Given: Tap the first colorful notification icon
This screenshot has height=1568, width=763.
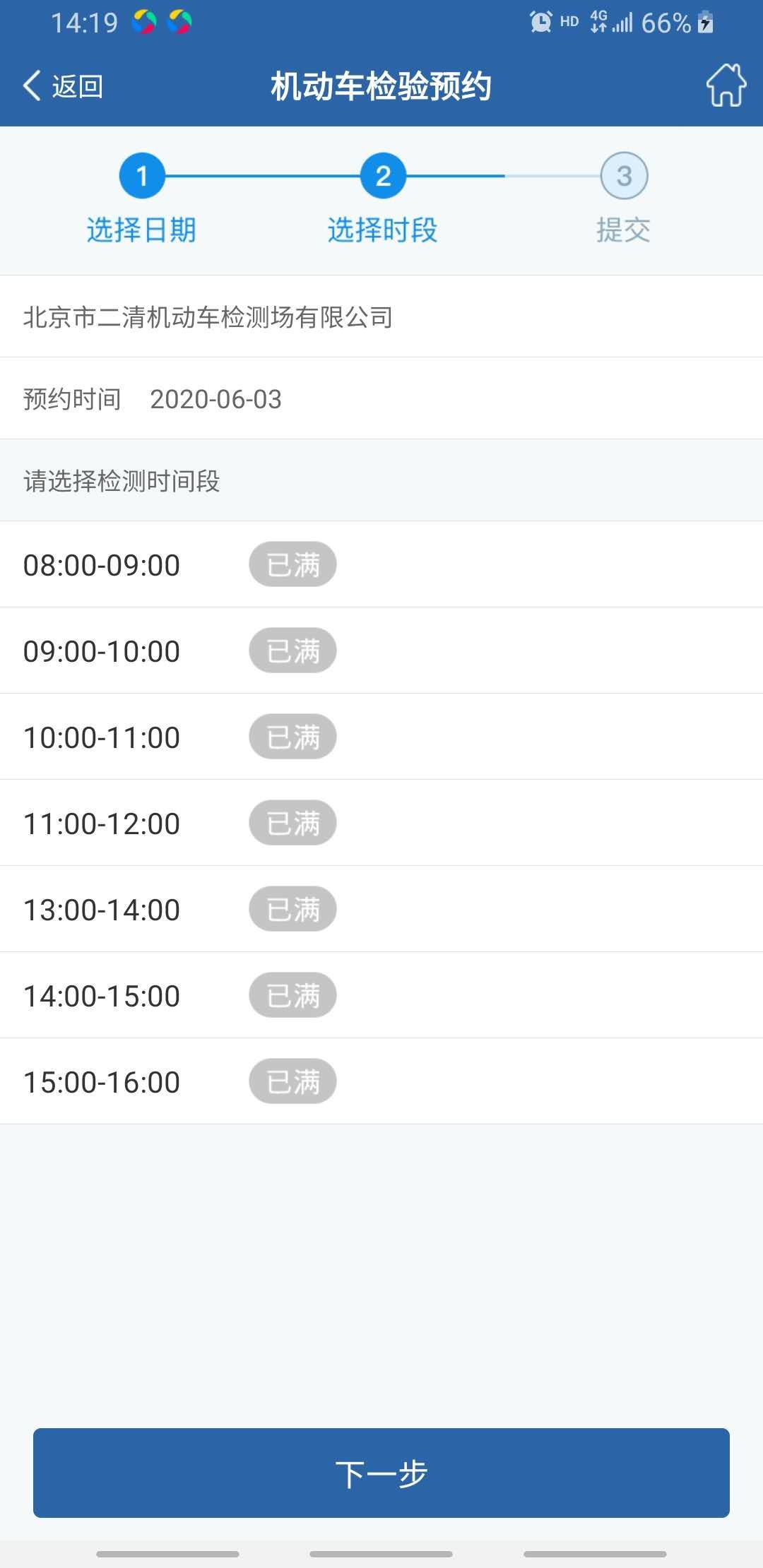Looking at the screenshot, I should [144, 23].
